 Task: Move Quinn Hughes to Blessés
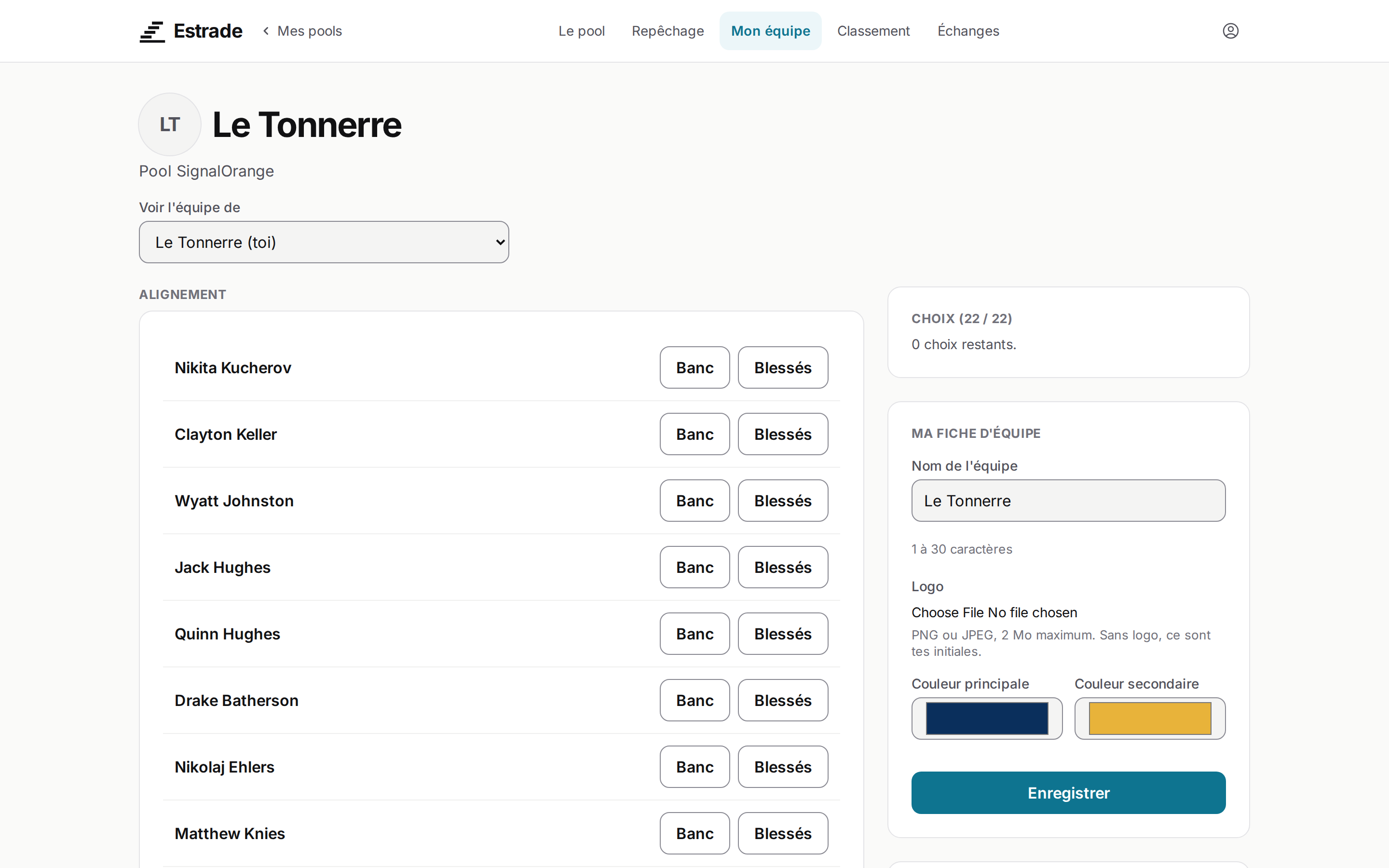(782, 634)
